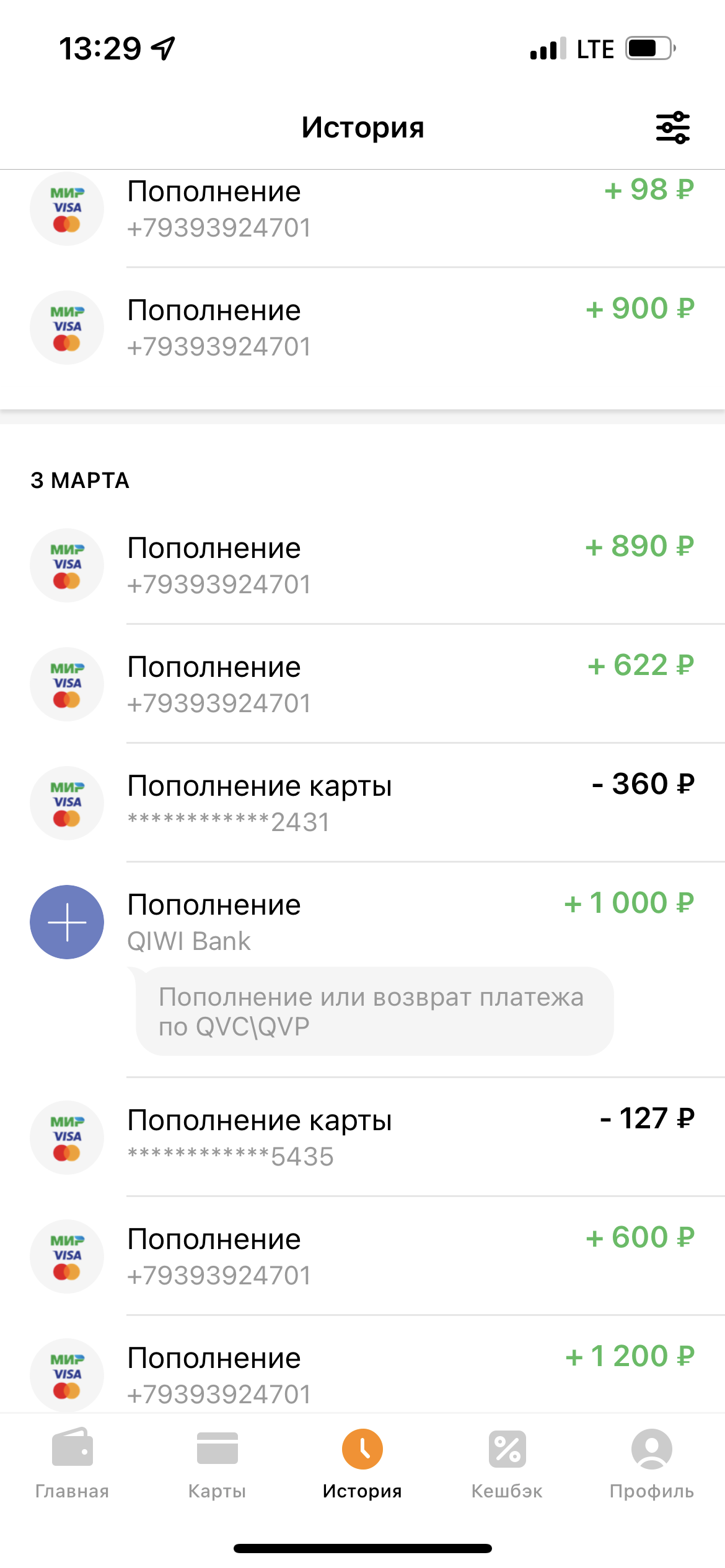725x1568 pixels.
Task: Tap the Карты card icon
Action: coord(217,1449)
